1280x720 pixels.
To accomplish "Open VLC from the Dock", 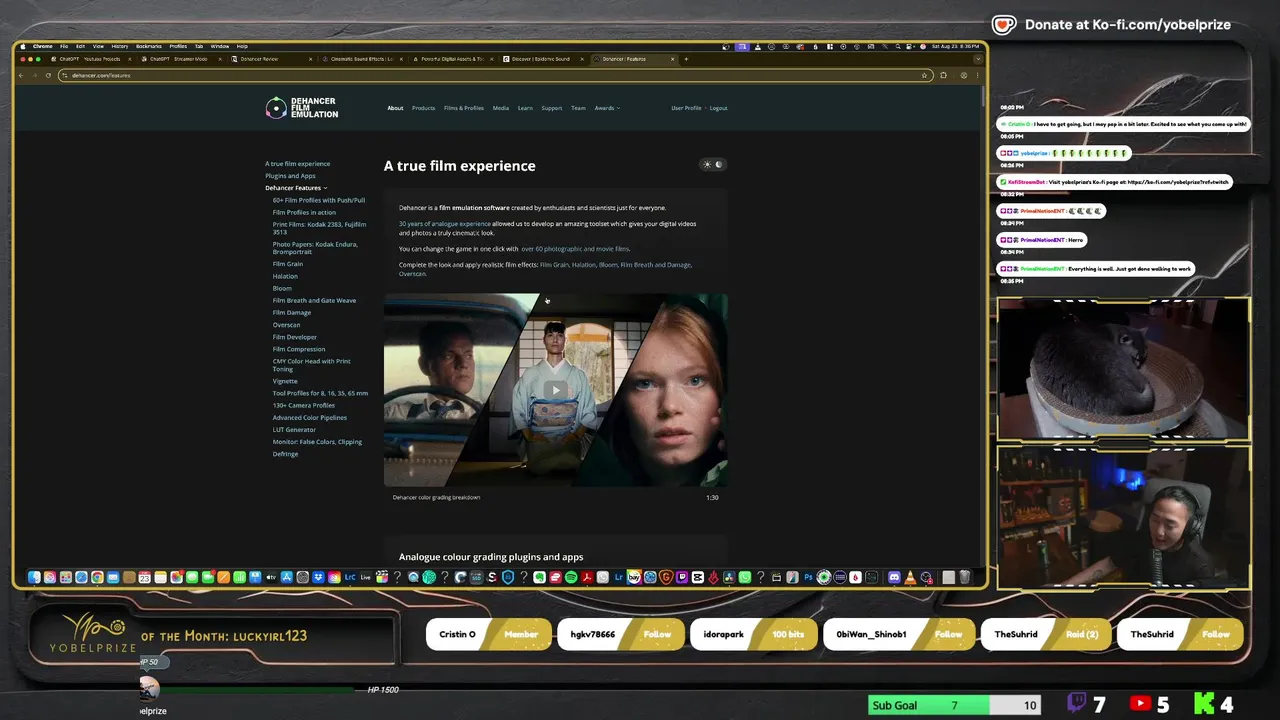I will tap(910, 577).
